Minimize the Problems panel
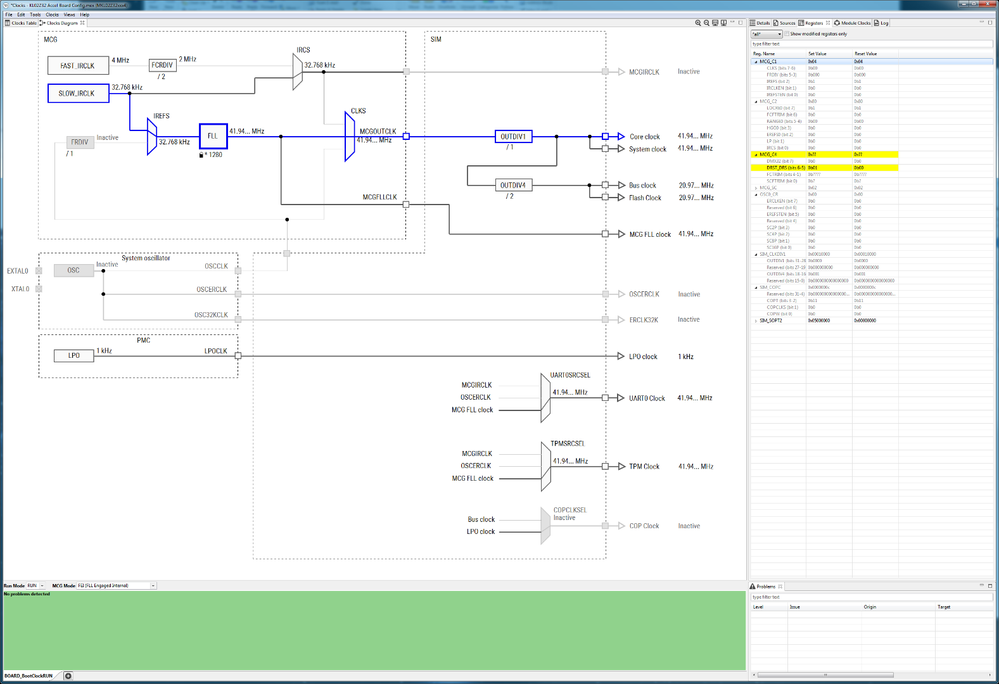The height and width of the screenshot is (684, 999). point(981,586)
